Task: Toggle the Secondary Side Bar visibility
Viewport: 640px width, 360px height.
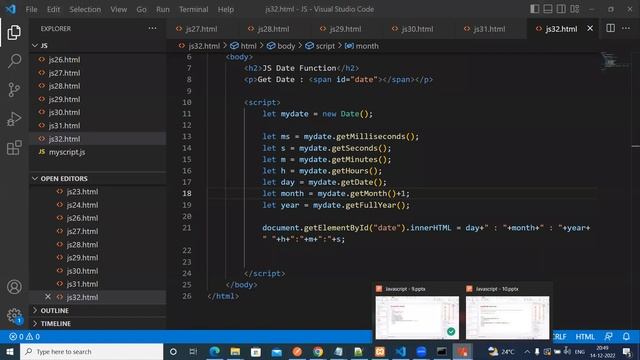Action: pos(561,9)
